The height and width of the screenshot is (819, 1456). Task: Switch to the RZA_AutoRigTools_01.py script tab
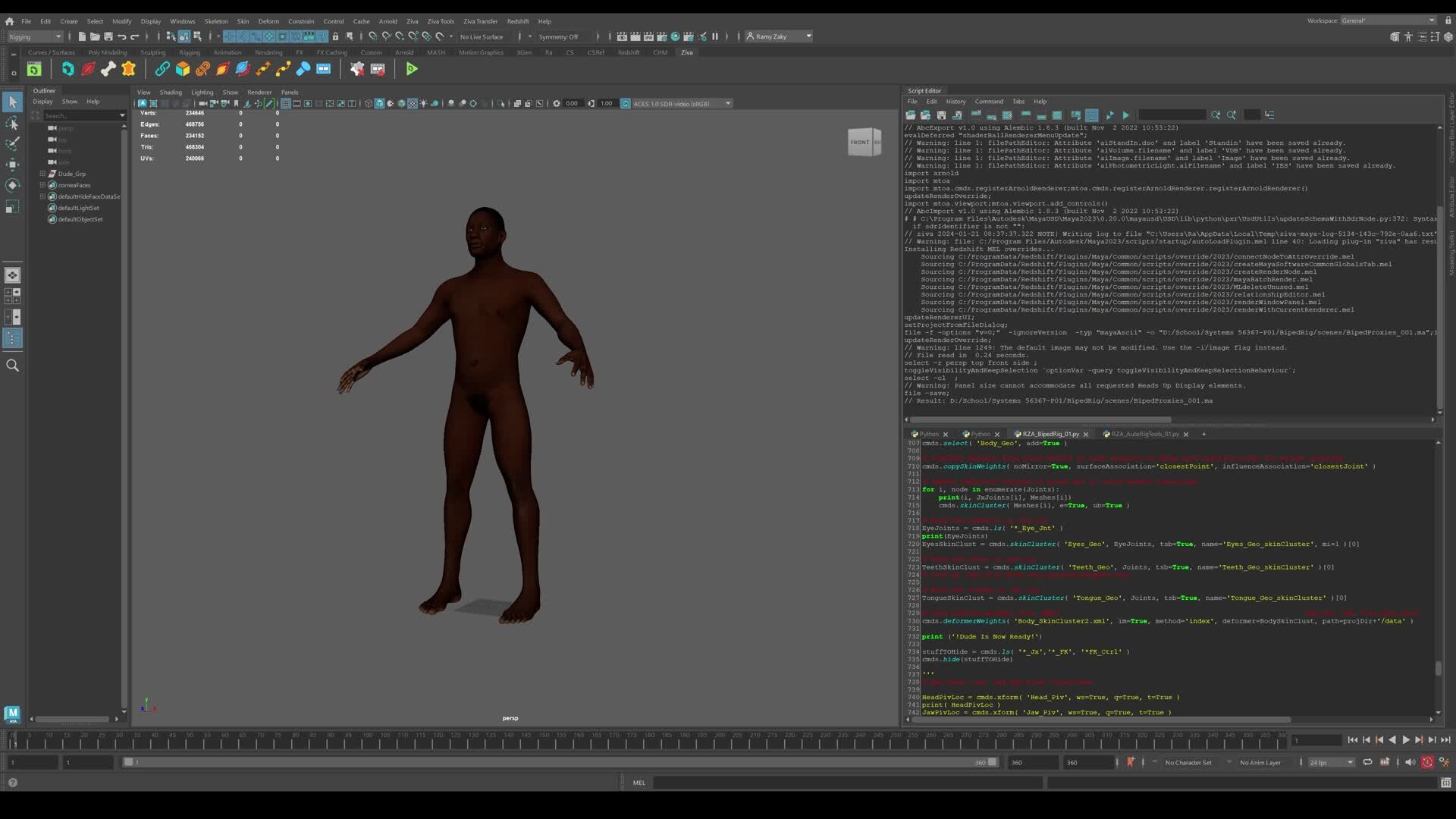[1145, 434]
